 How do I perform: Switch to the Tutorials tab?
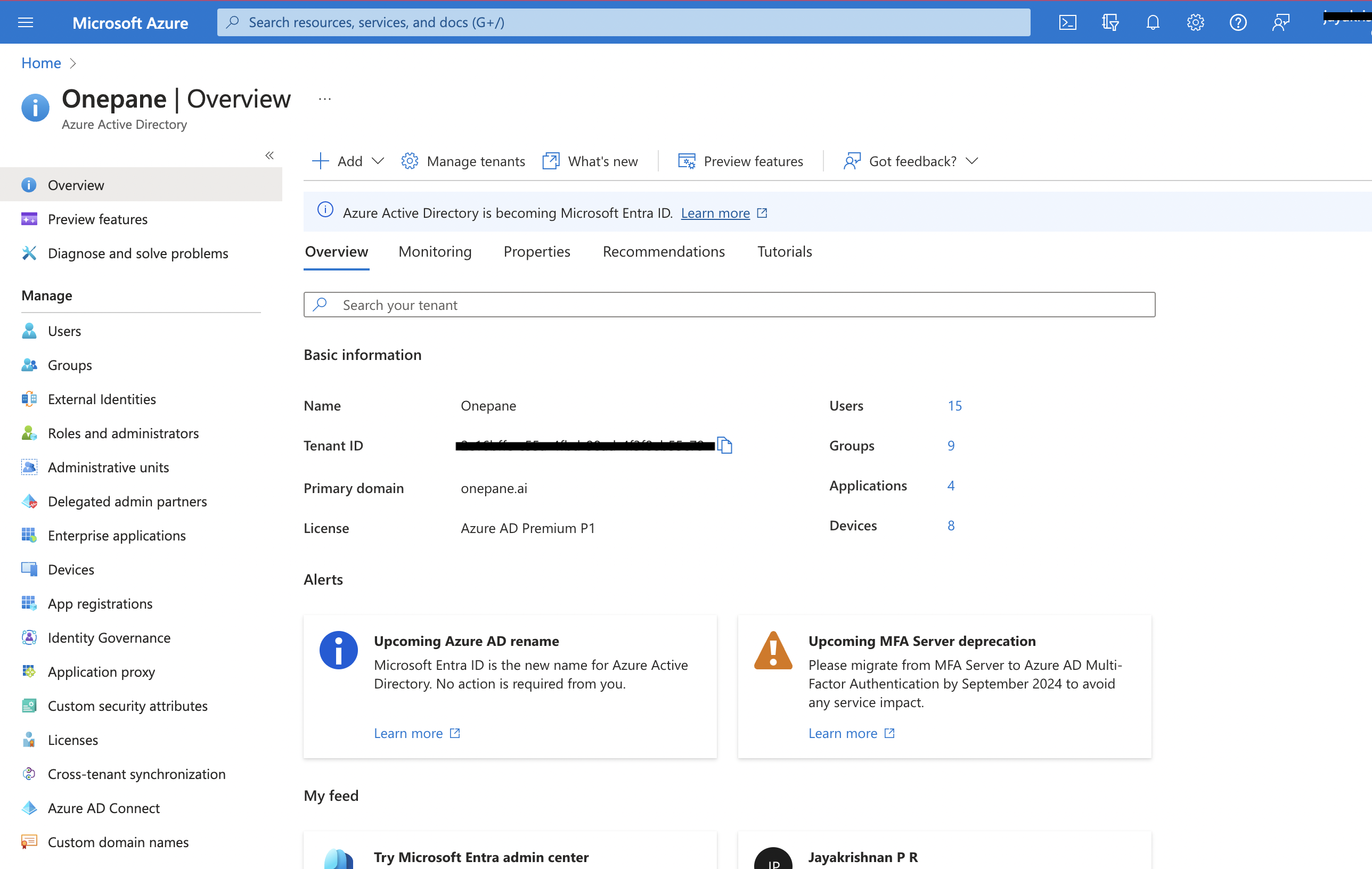[x=785, y=252]
